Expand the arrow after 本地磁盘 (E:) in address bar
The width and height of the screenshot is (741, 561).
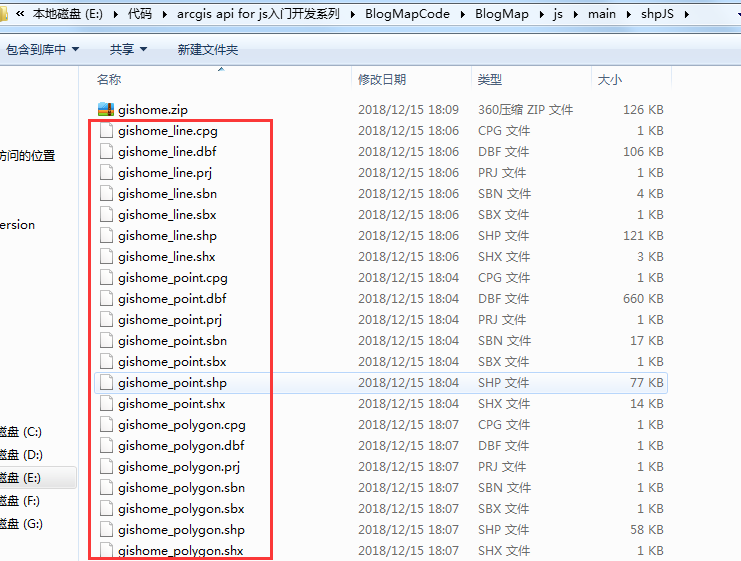click(x=116, y=14)
